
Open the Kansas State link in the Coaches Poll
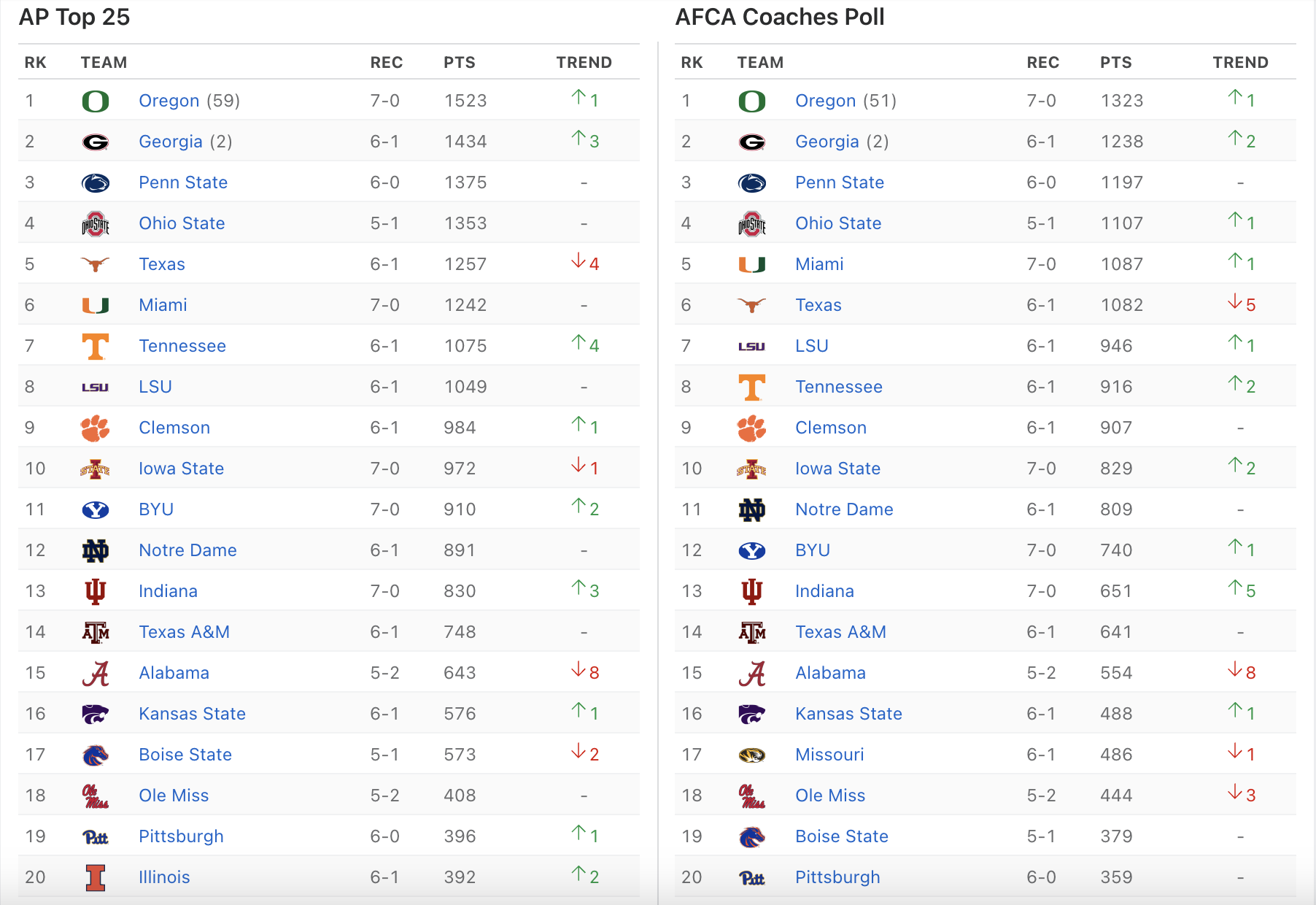pyautogui.click(x=849, y=714)
